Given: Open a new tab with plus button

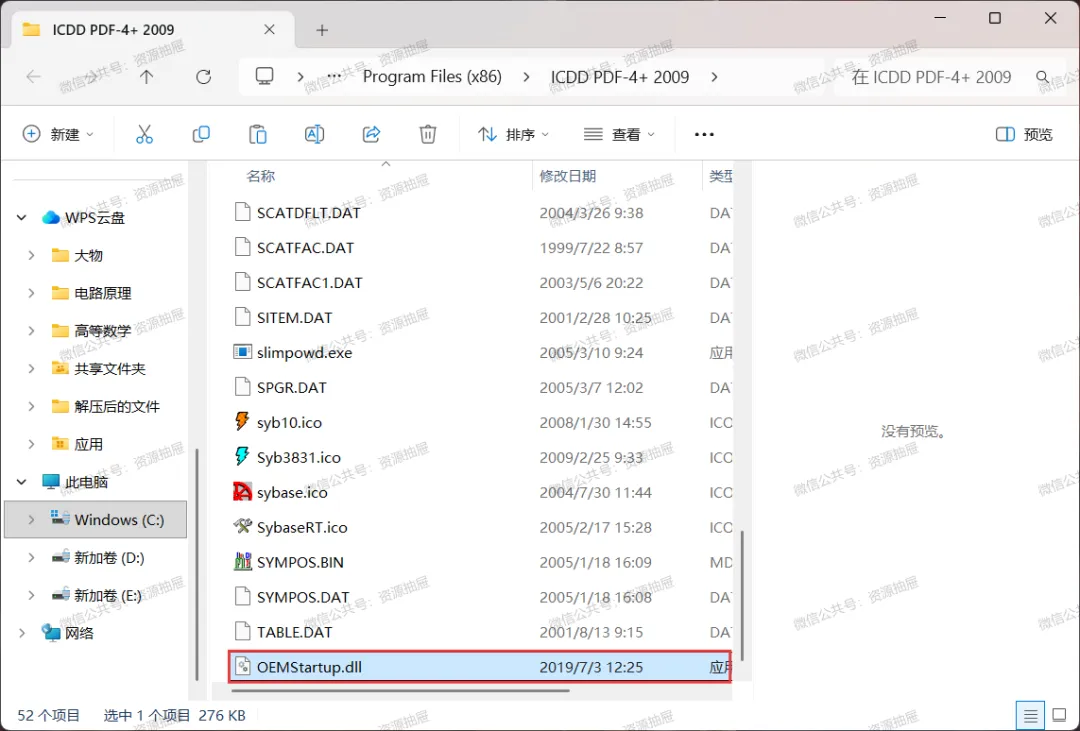Looking at the screenshot, I should pos(322,30).
